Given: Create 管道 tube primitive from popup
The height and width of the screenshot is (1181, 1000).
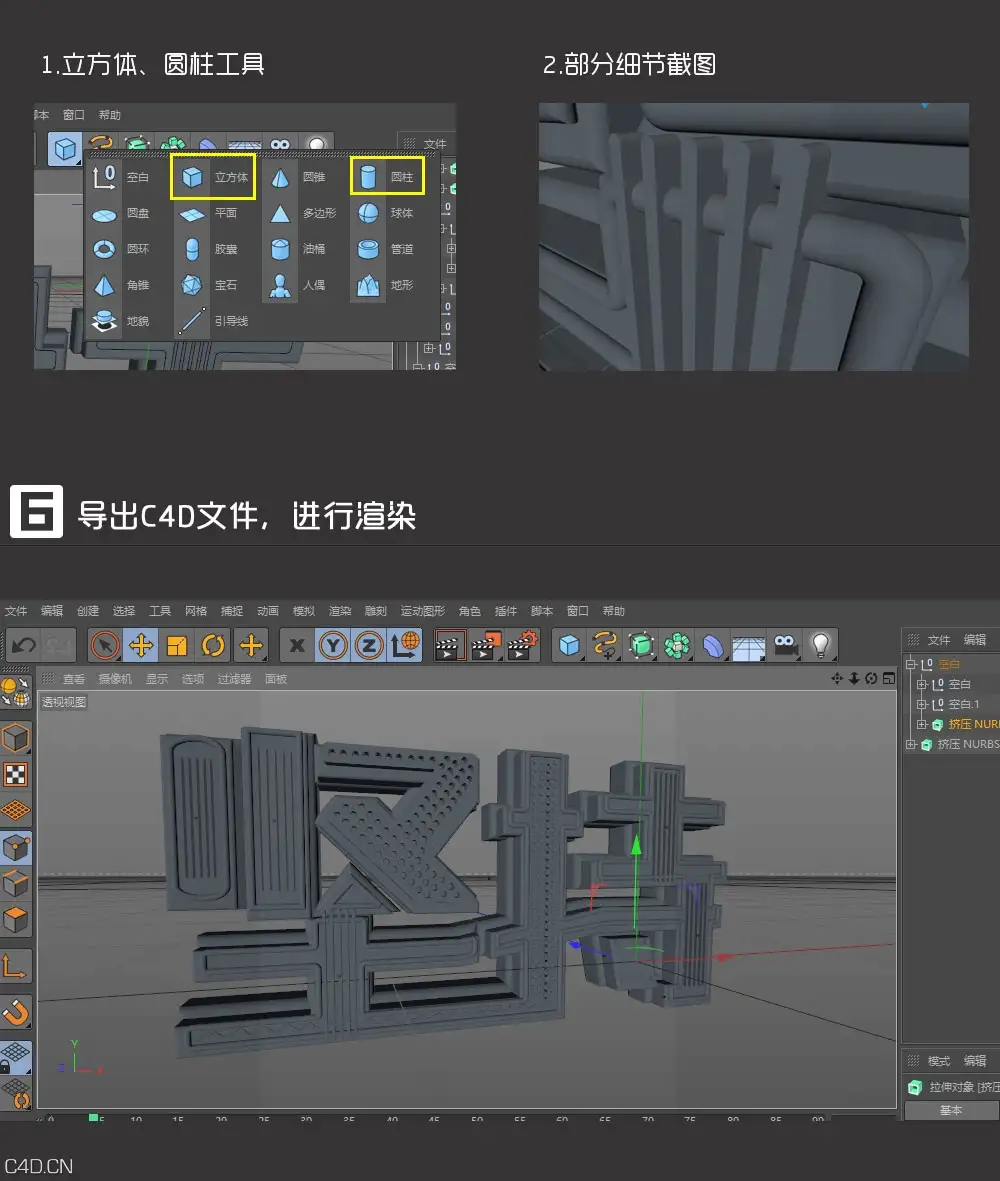Looking at the screenshot, I should tap(386, 249).
